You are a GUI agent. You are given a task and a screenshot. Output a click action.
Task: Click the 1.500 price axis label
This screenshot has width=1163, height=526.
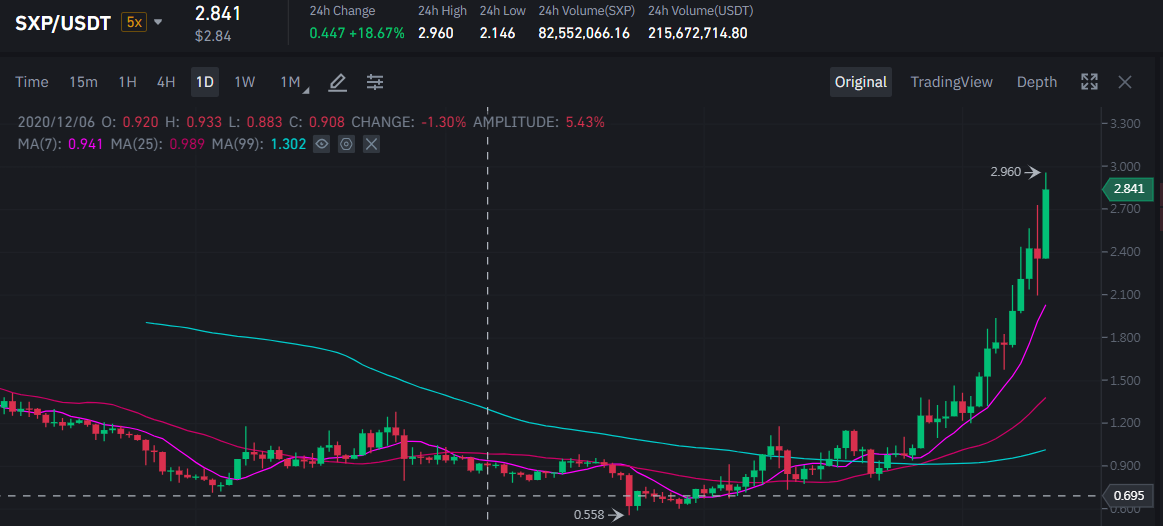(1123, 381)
